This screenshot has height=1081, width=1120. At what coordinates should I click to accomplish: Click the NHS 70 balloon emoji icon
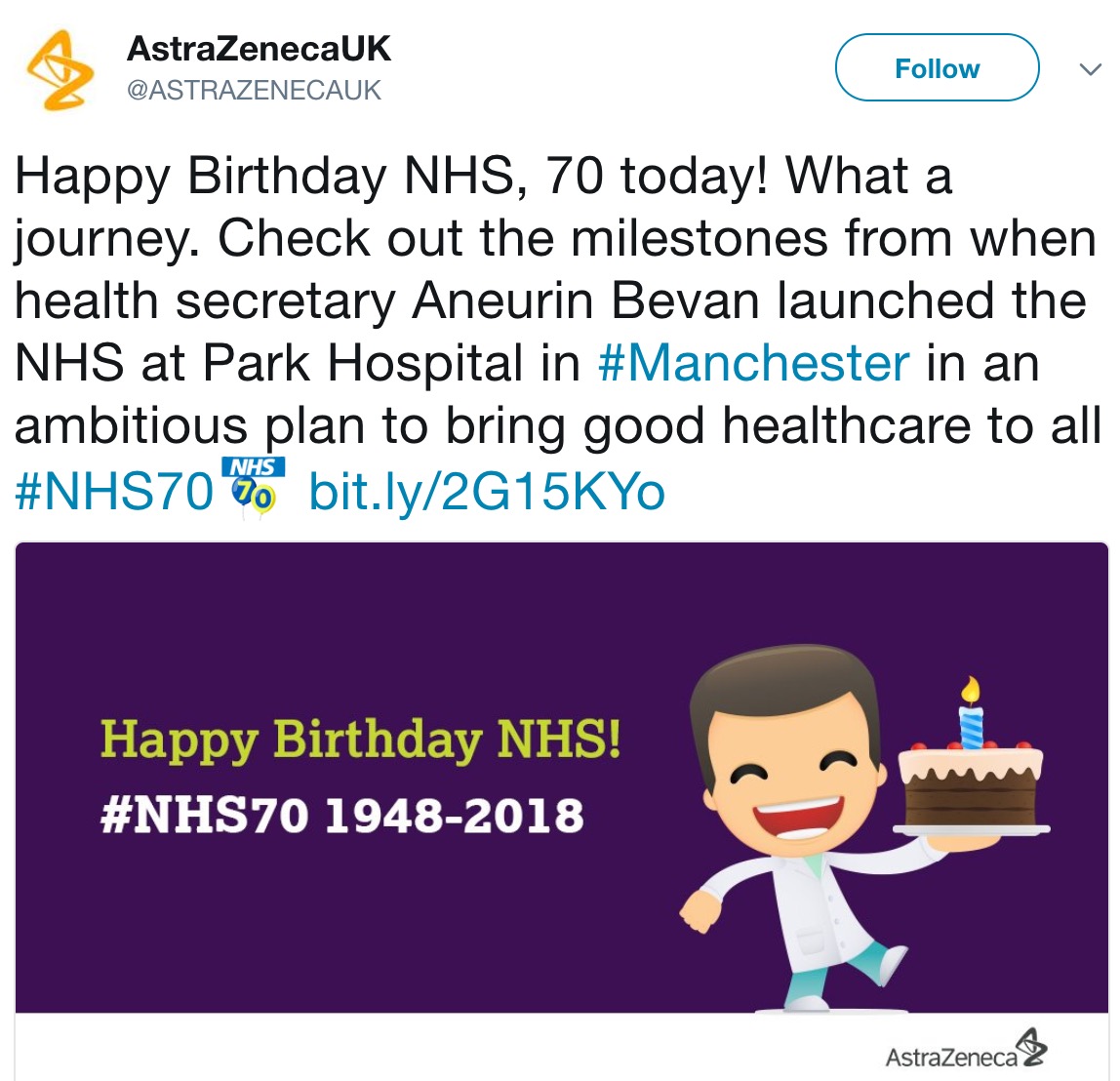(x=253, y=484)
